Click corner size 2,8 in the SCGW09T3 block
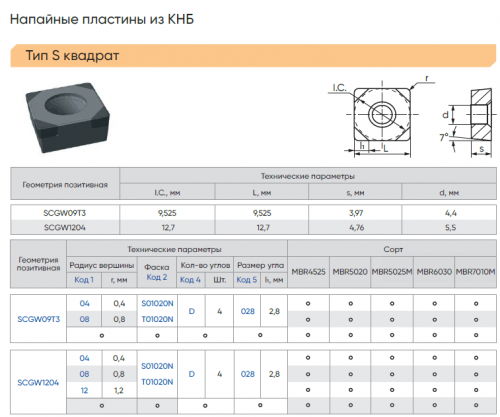 (x=274, y=311)
